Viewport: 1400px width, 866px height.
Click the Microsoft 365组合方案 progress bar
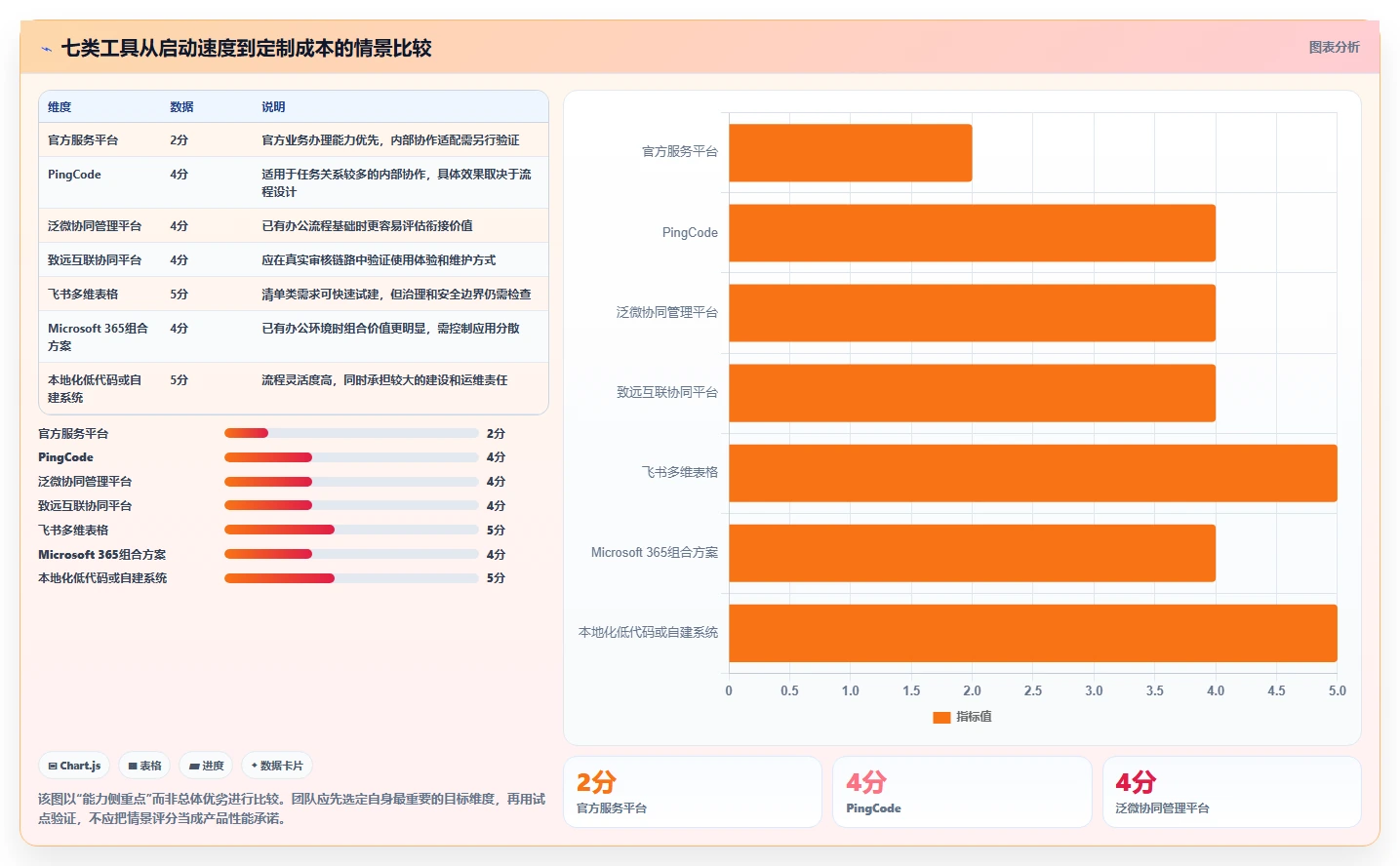point(351,554)
